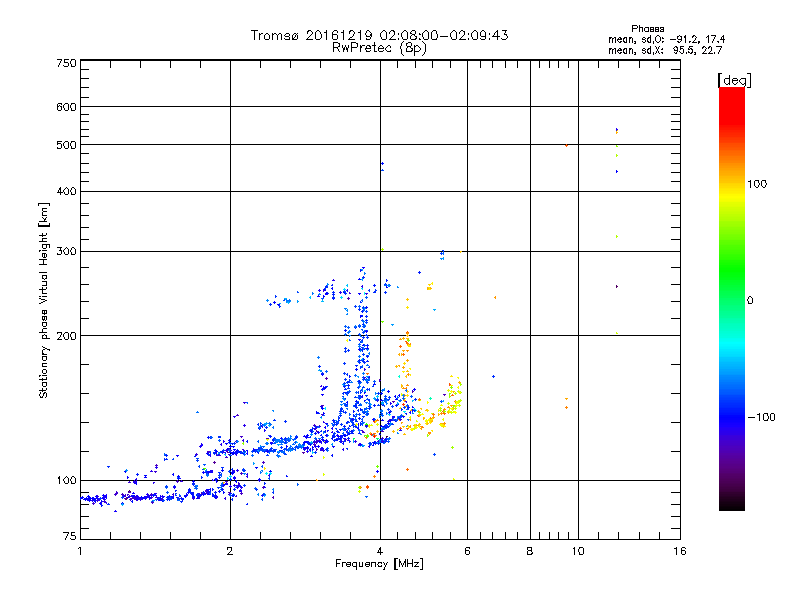Click the x-axis '8' tick label
800x600 pixels.
(530, 551)
